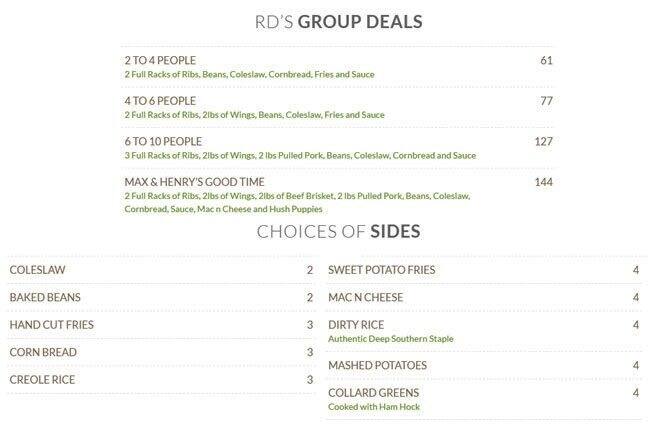Select the 4 TO 6 PEOPLE group deal
This screenshot has height=431, width=650.
[159, 101]
